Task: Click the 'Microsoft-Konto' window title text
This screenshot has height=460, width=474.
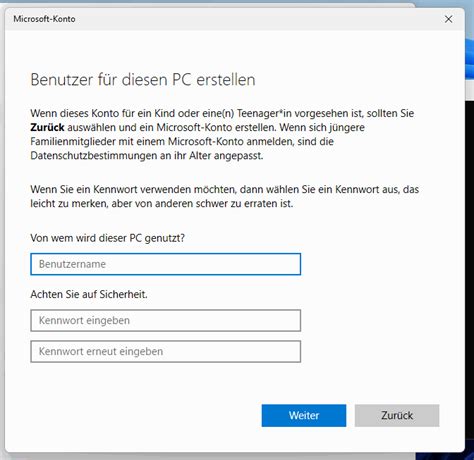Action: pos(44,19)
